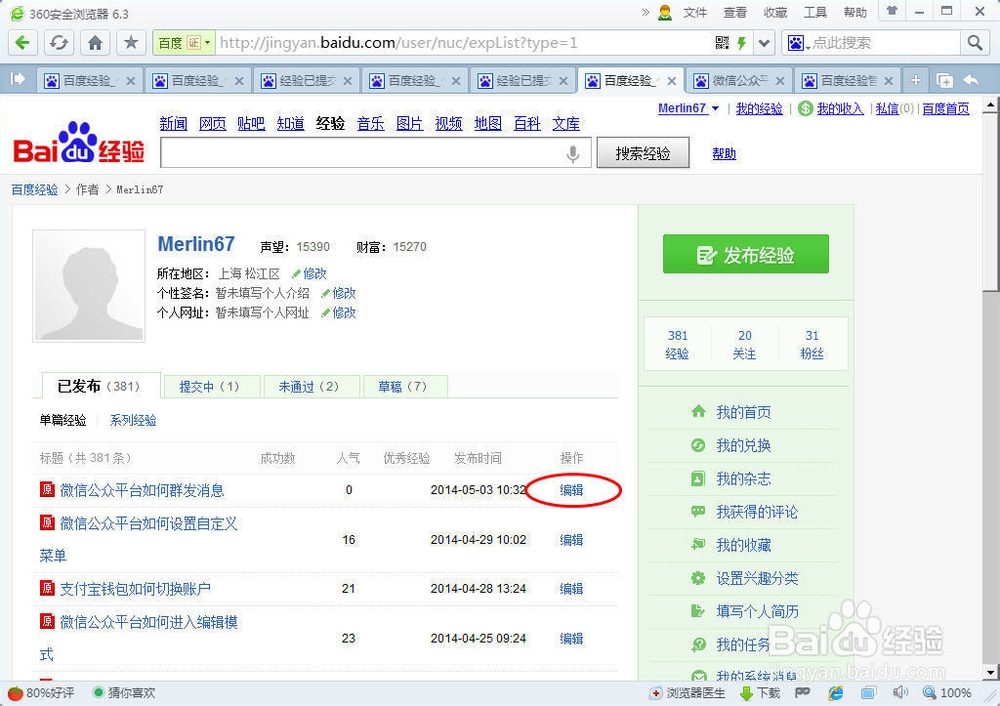Viewport: 1000px width, 706px height.
Task: Click the user account avatar icon
Action: tap(665, 12)
